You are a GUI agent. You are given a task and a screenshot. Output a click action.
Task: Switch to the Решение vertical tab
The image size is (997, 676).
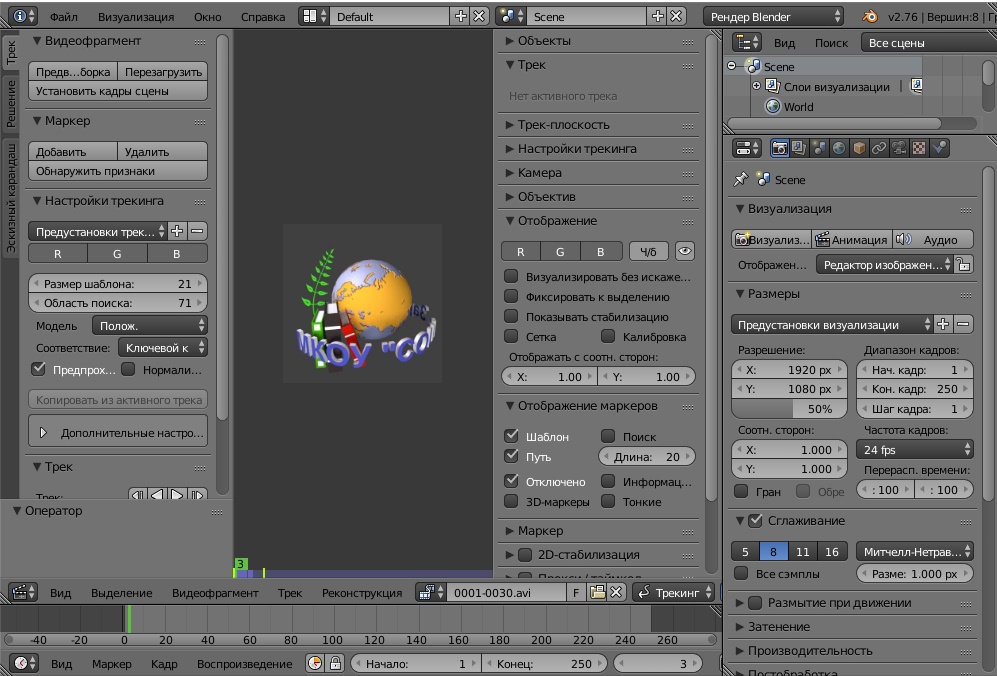point(11,104)
